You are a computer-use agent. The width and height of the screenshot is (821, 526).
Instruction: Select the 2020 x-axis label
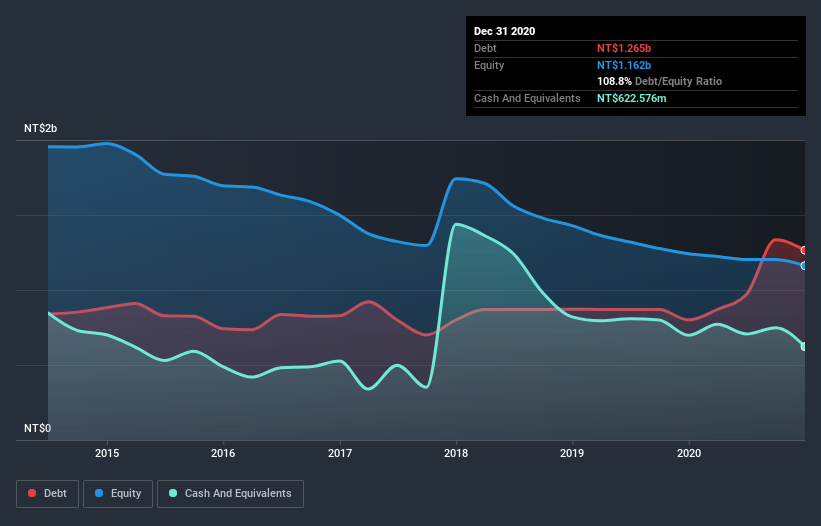coord(689,453)
